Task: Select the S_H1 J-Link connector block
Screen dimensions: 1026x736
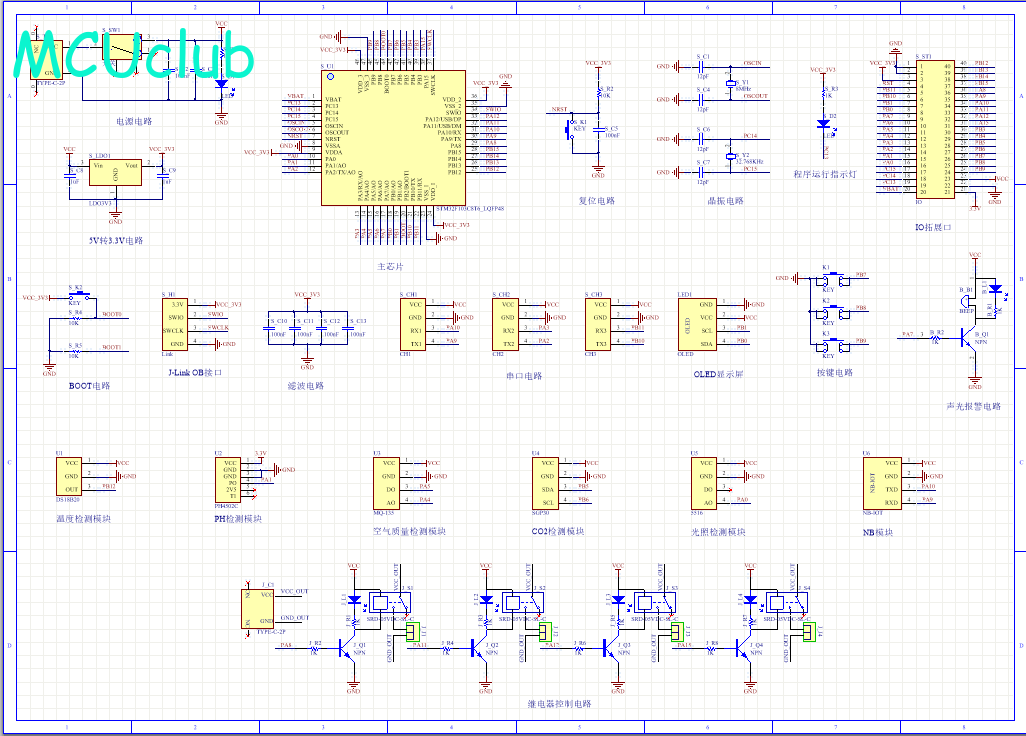Action: [x=175, y=324]
